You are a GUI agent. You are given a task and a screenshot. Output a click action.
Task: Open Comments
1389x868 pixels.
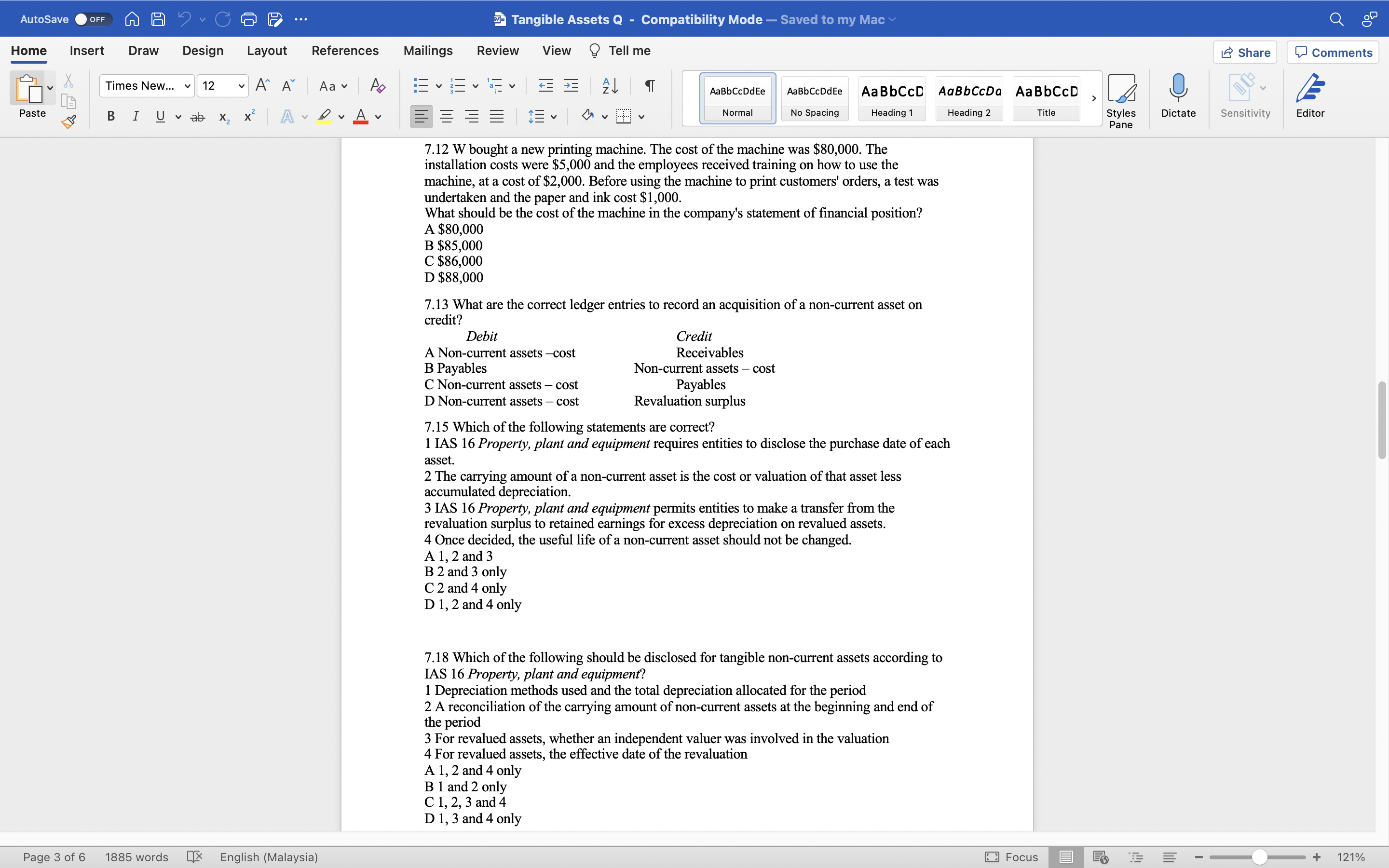1332,52
